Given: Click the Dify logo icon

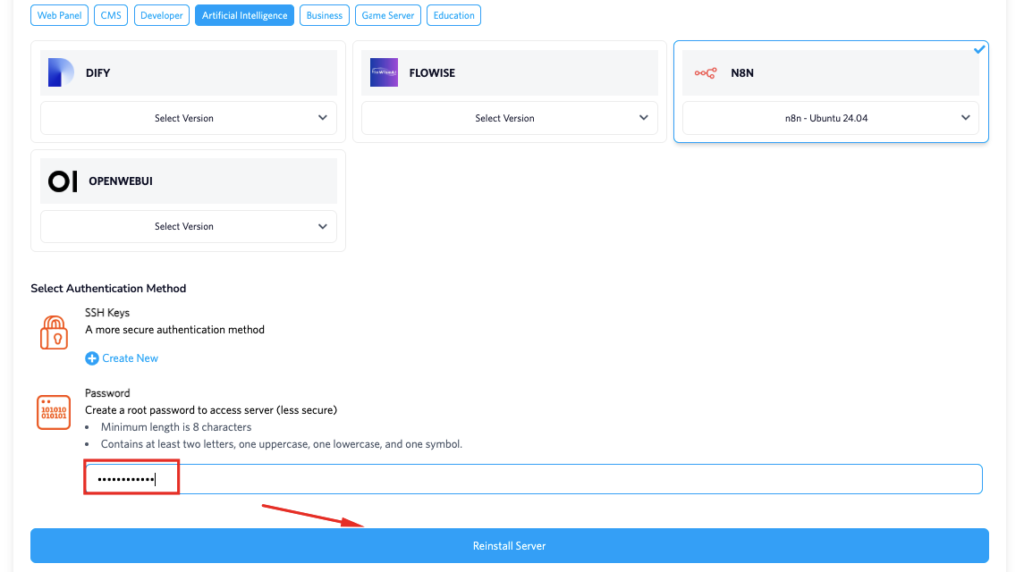Looking at the screenshot, I should (x=61, y=72).
